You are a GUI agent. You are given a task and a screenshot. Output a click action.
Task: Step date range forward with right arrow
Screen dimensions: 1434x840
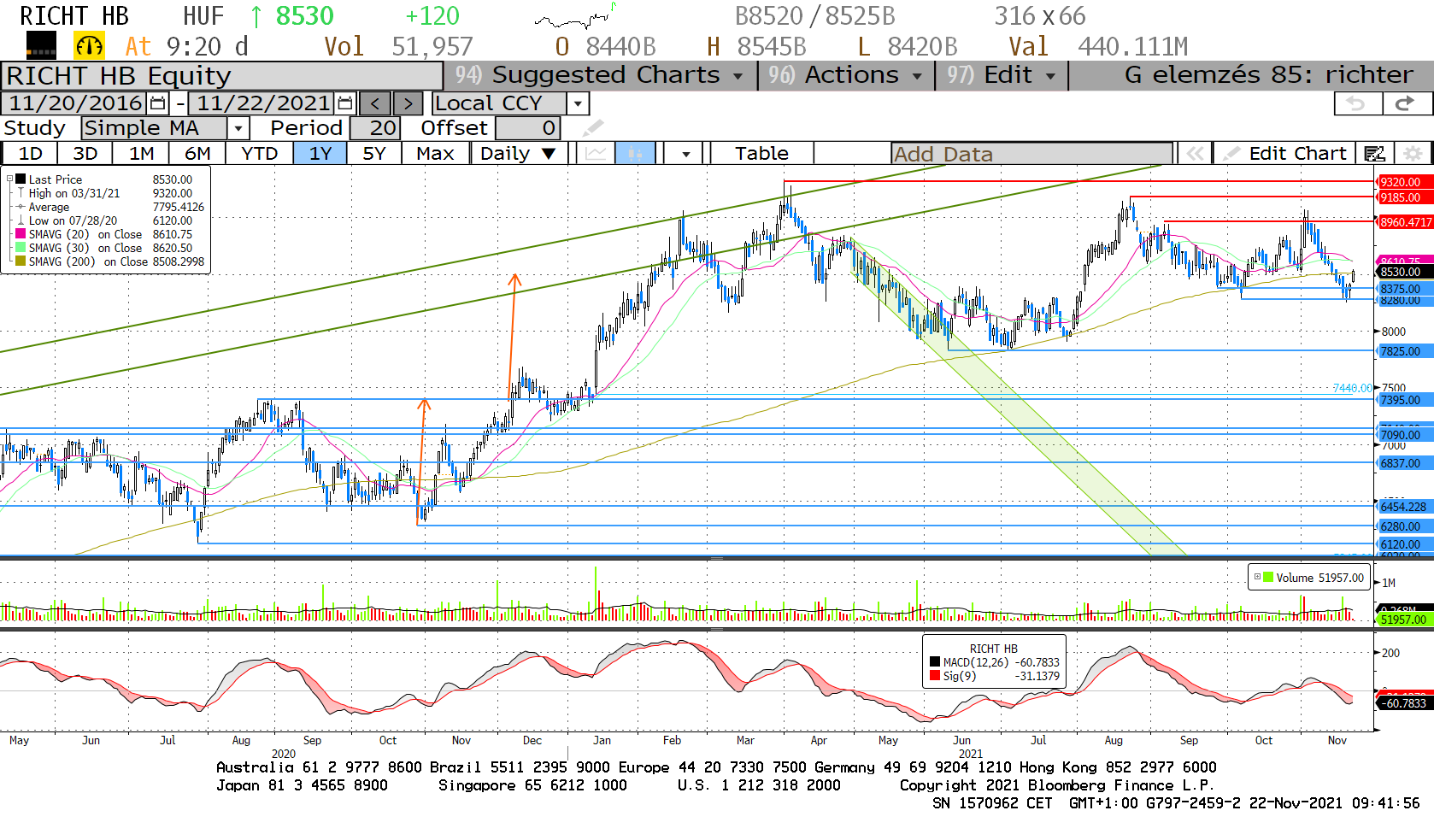pos(408,103)
